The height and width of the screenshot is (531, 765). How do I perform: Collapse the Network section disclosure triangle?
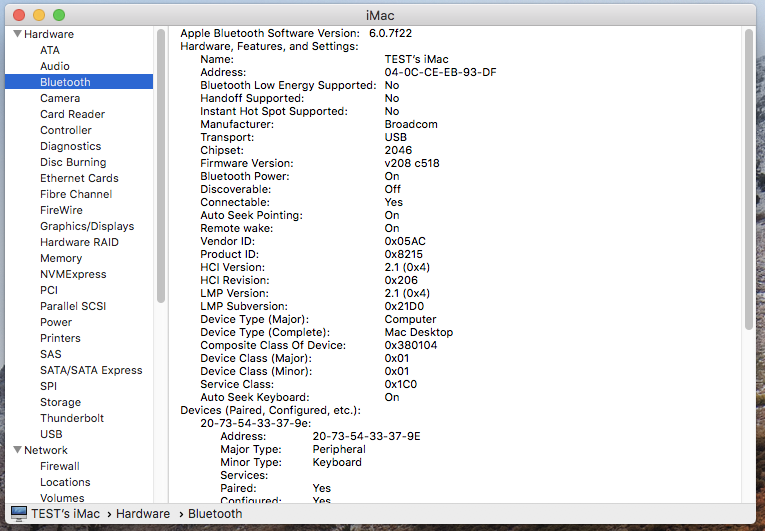(x=18, y=450)
